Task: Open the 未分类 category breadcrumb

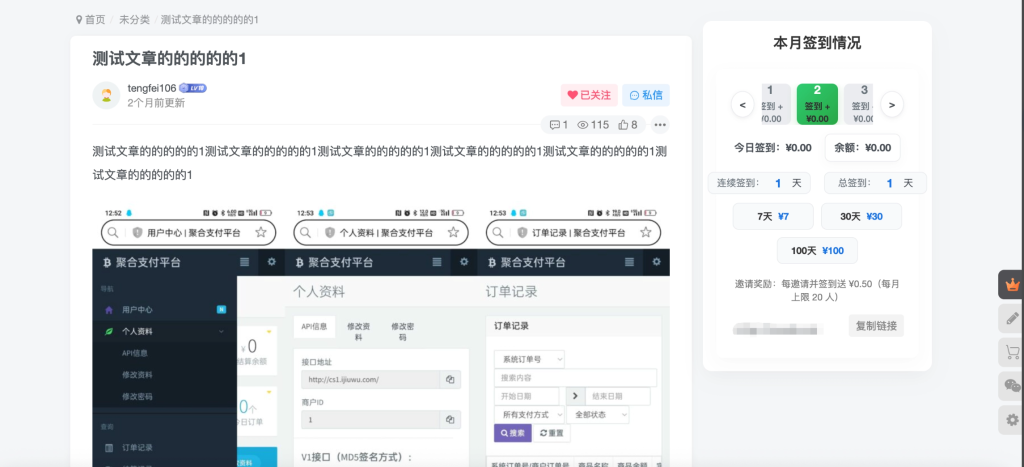Action: 134,20
